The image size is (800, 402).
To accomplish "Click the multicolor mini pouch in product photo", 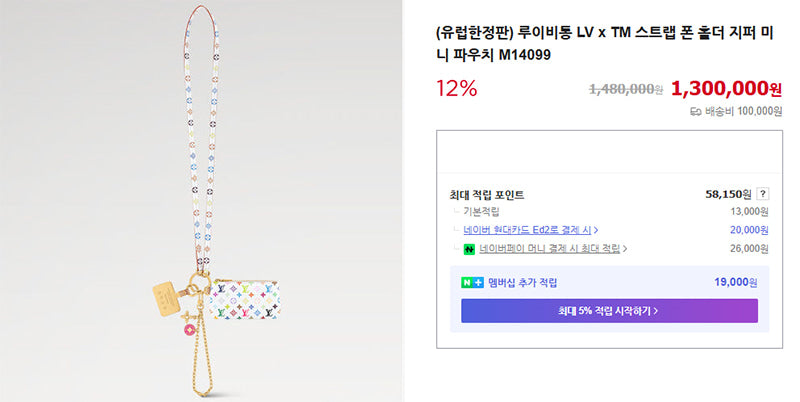I will [x=244, y=299].
